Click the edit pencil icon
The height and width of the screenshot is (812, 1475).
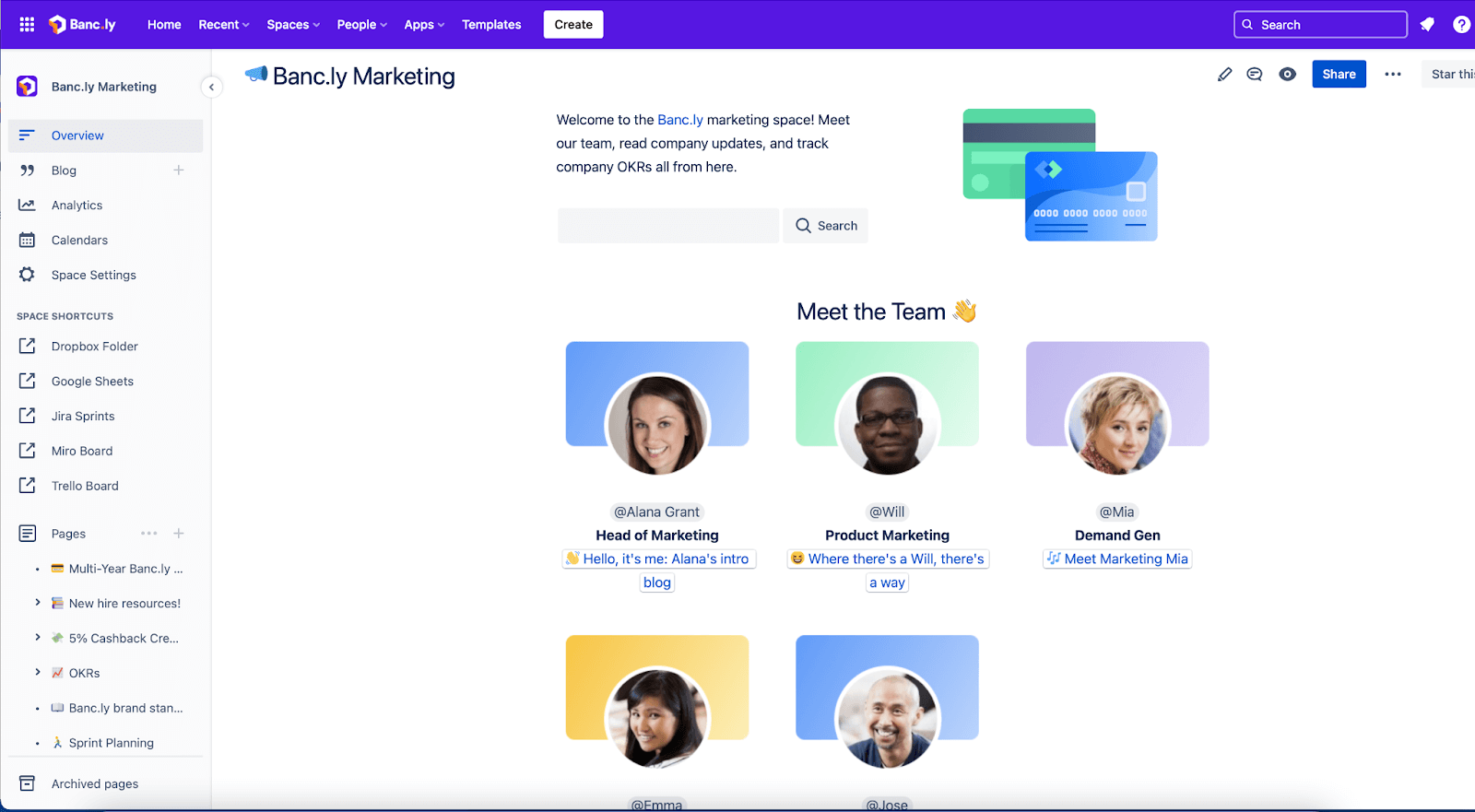[1224, 75]
